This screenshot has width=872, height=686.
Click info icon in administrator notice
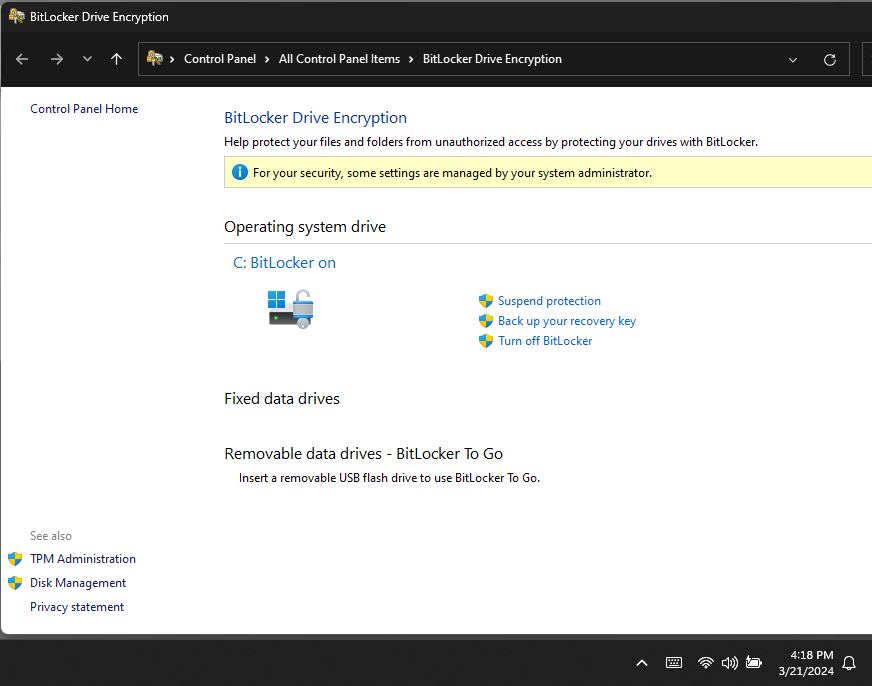point(240,172)
